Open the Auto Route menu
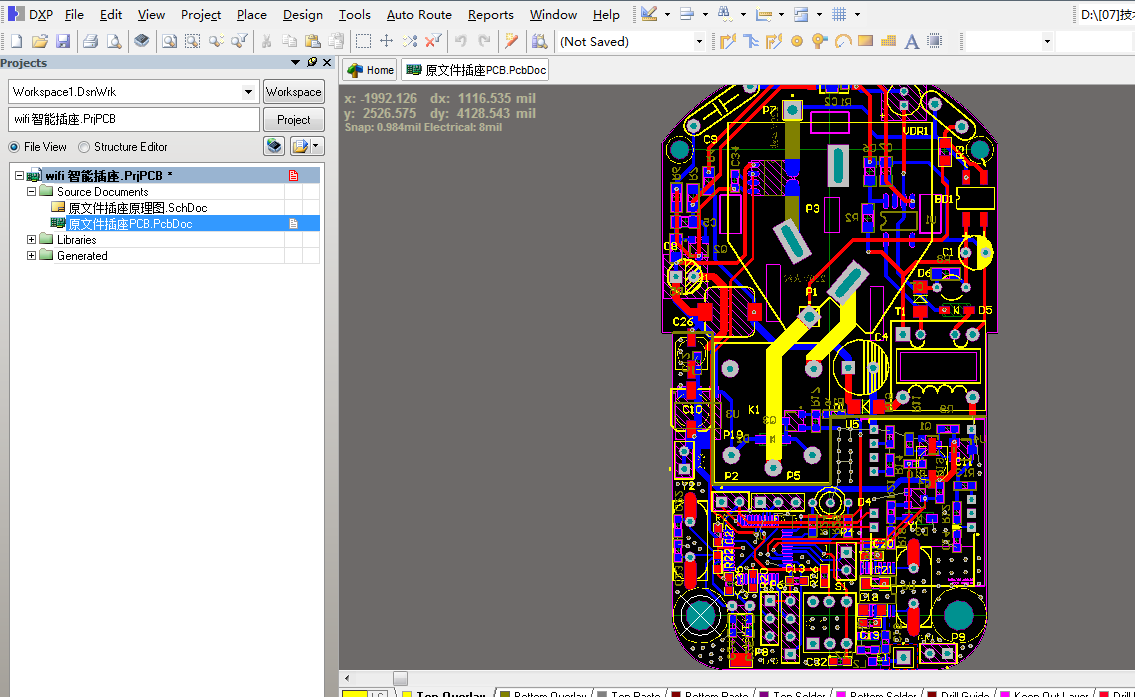This screenshot has width=1135, height=697. coord(419,14)
